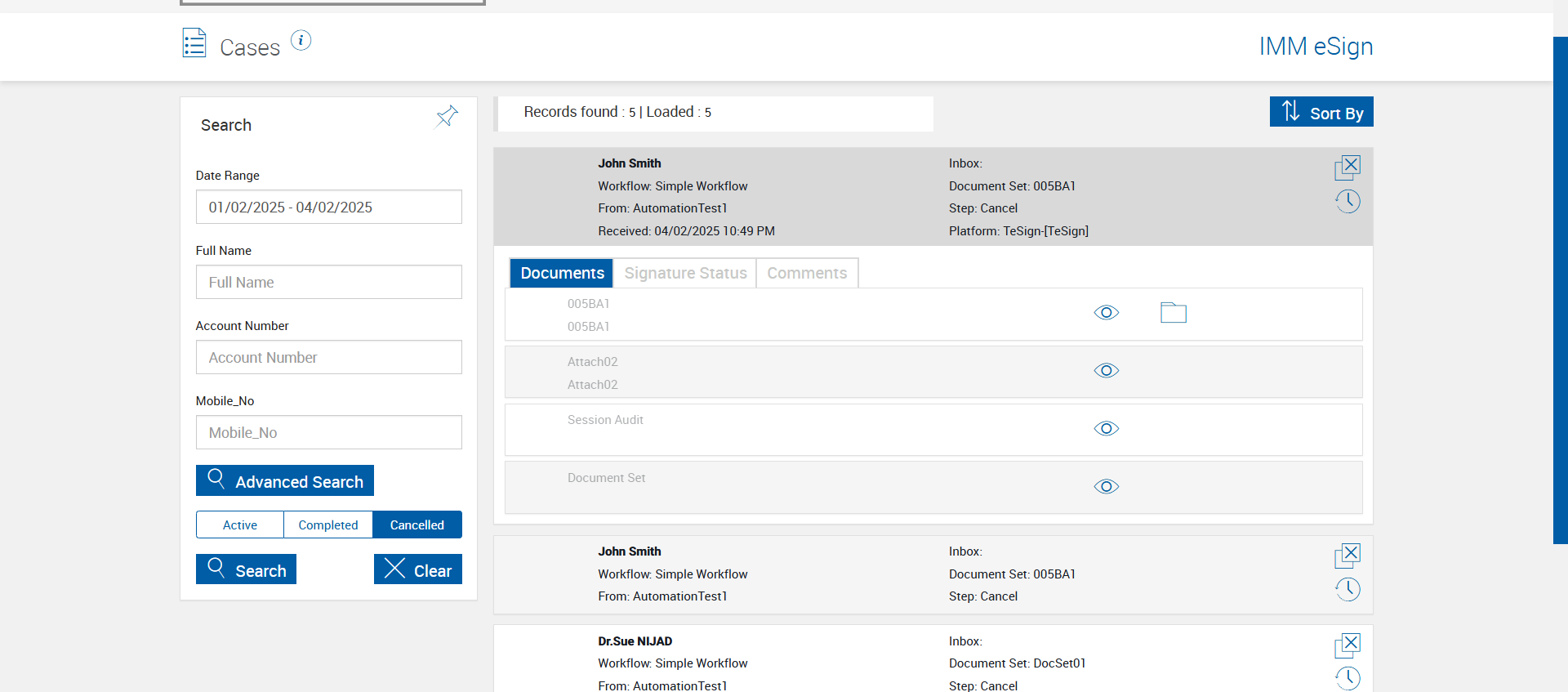The height and width of the screenshot is (692, 1568).
Task: Click the info icon next to Cases
Action: (301, 40)
